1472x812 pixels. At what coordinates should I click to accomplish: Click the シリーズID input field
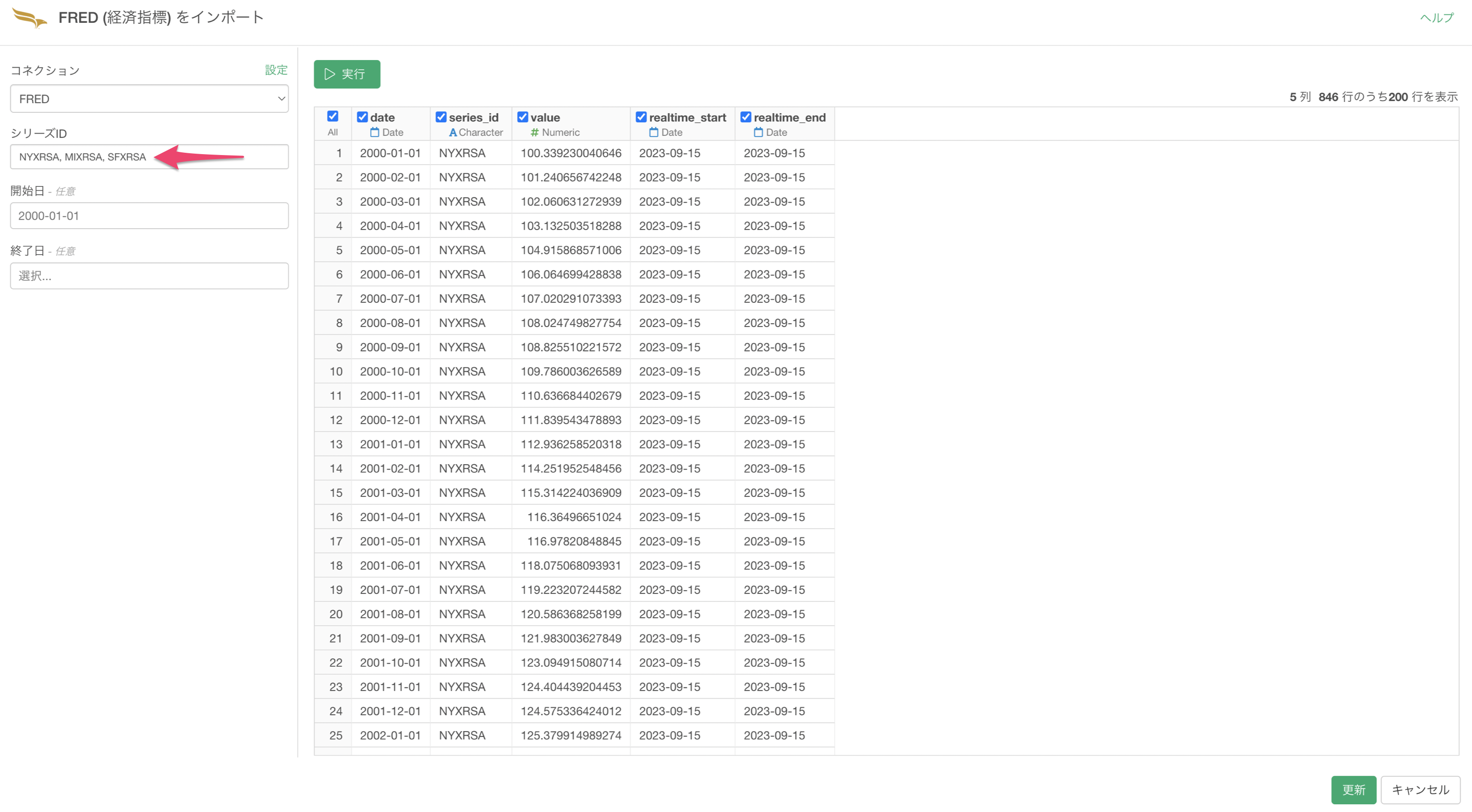click(x=149, y=156)
